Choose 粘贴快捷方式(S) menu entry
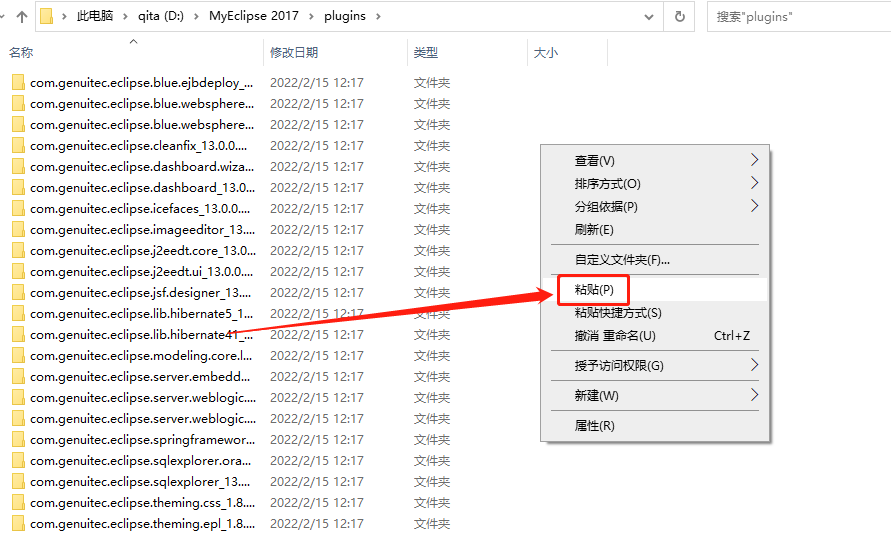 click(655, 313)
